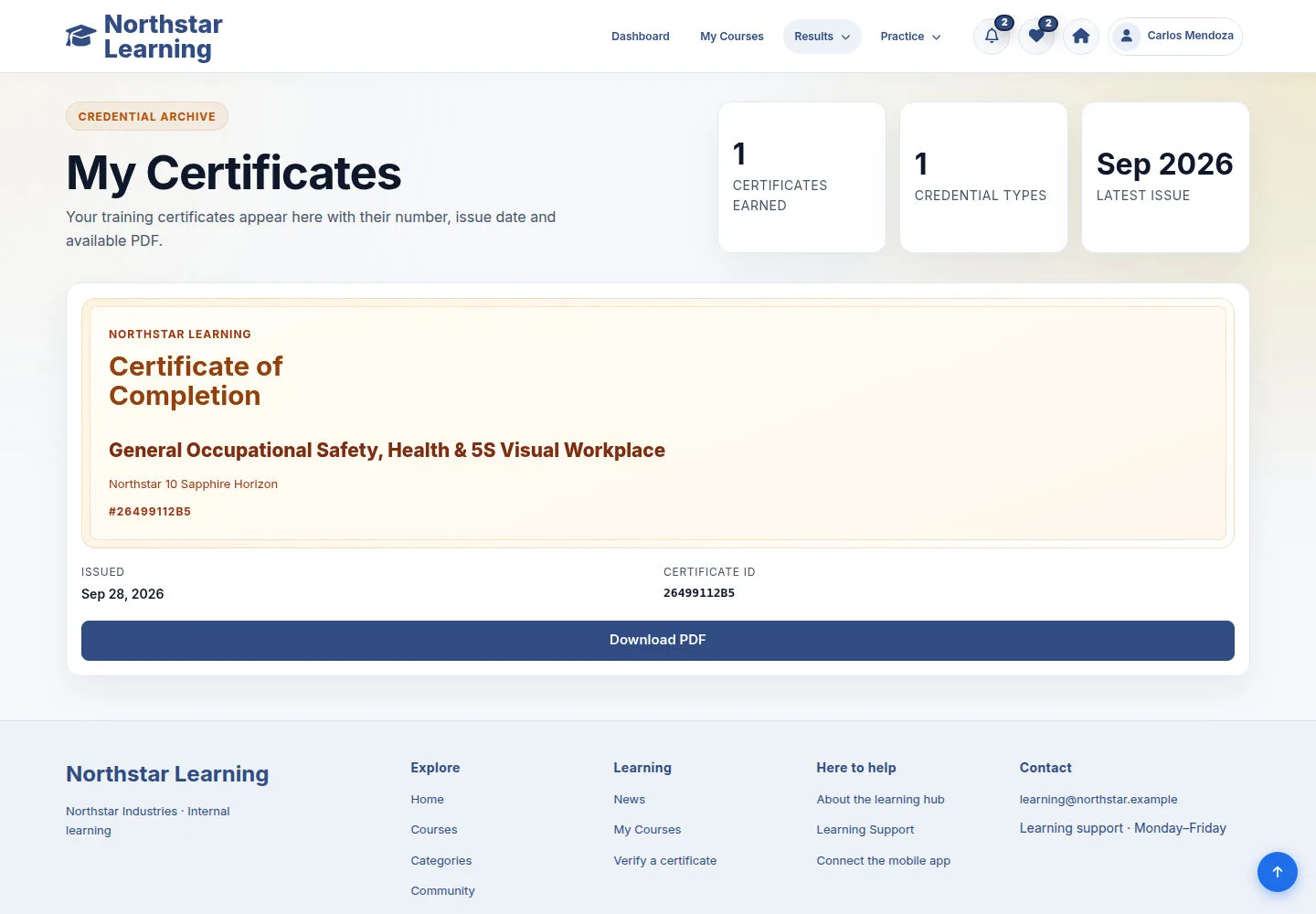Viewport: 1316px width, 914px height.
Task: Open the favorites heart icon
Action: tap(1036, 37)
